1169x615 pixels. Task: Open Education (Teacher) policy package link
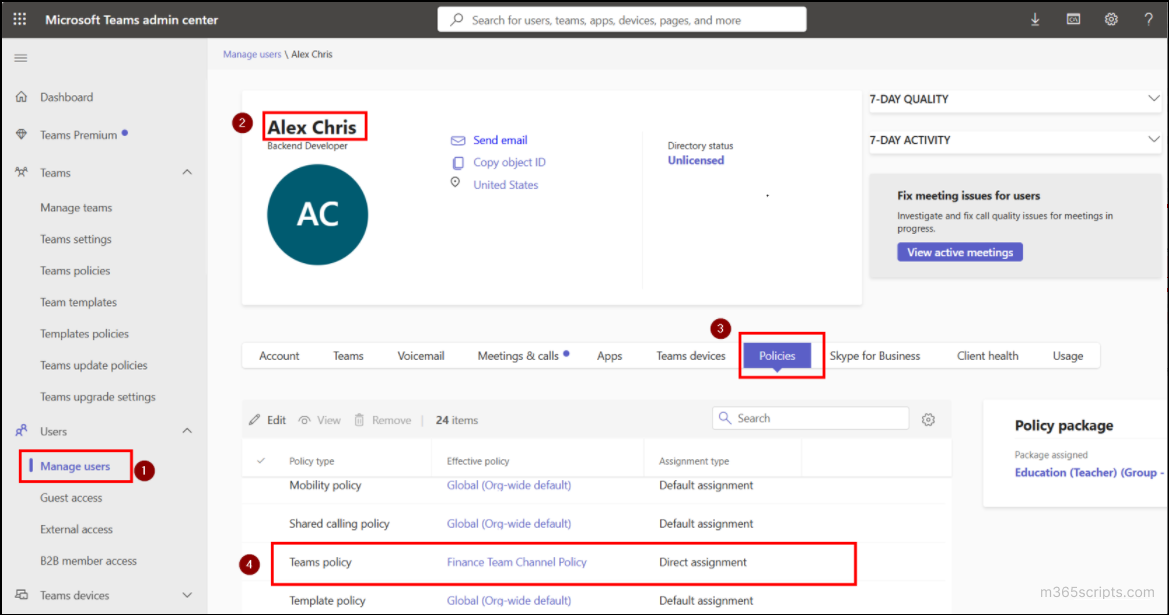click(1088, 473)
